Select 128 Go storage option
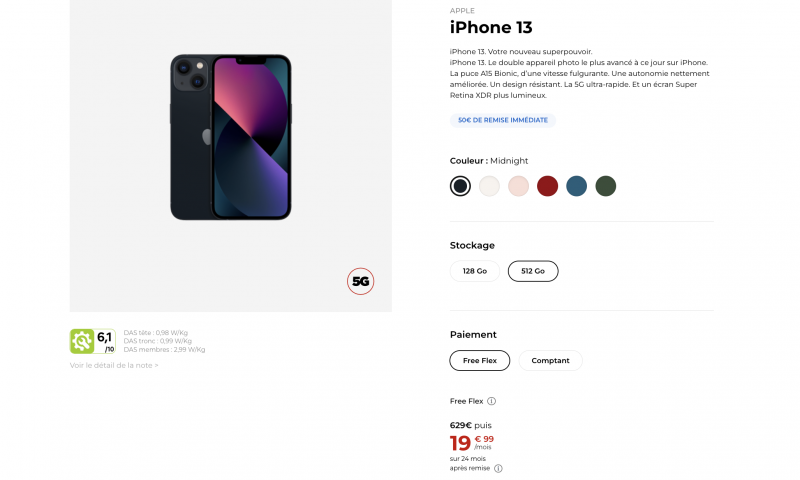 click(x=475, y=271)
